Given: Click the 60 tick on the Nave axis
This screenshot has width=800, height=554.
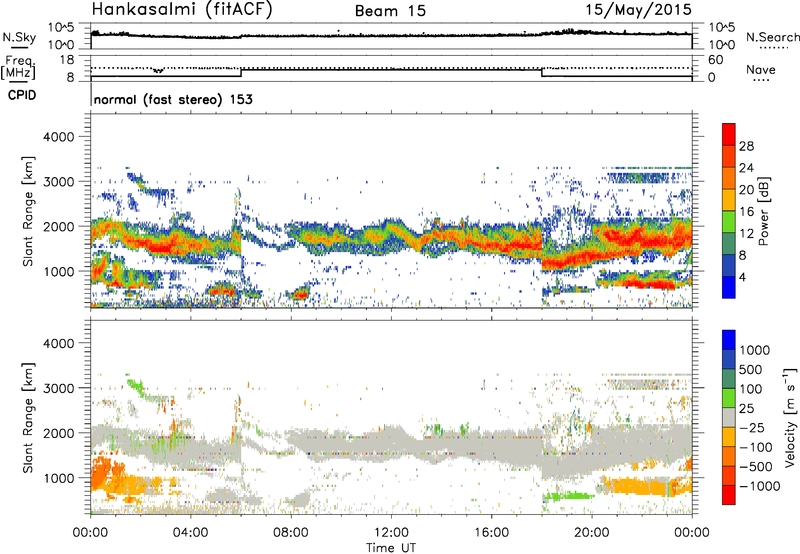Looking at the screenshot, I should pos(715,60).
